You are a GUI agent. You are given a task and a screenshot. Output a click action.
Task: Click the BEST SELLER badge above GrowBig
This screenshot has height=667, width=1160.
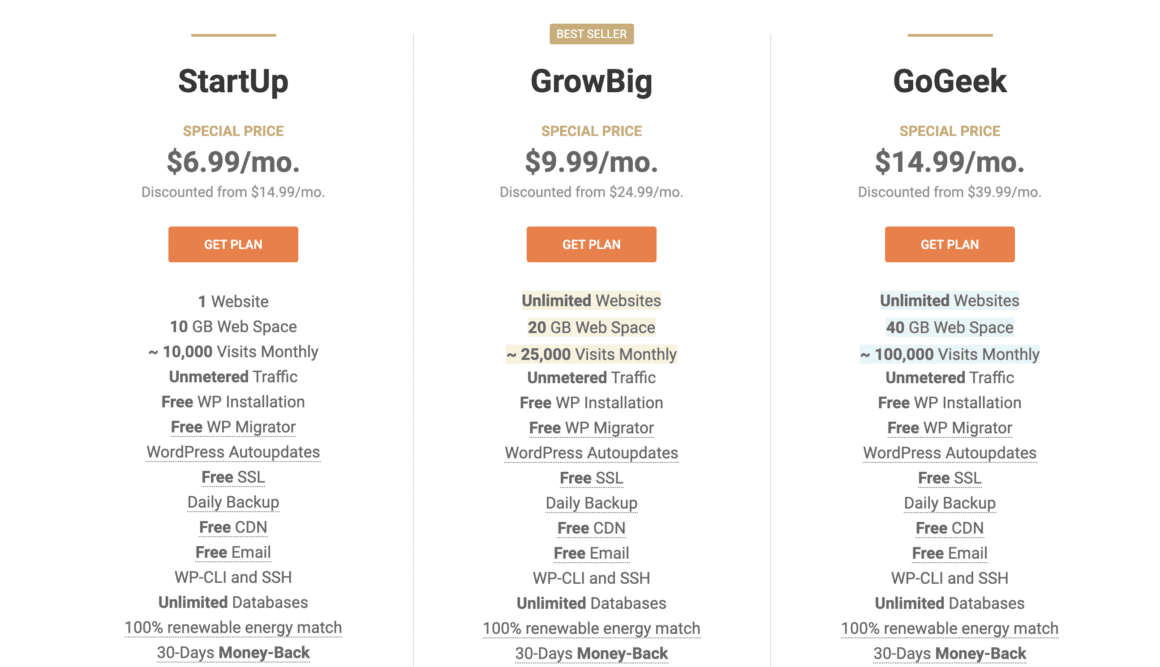(x=591, y=33)
